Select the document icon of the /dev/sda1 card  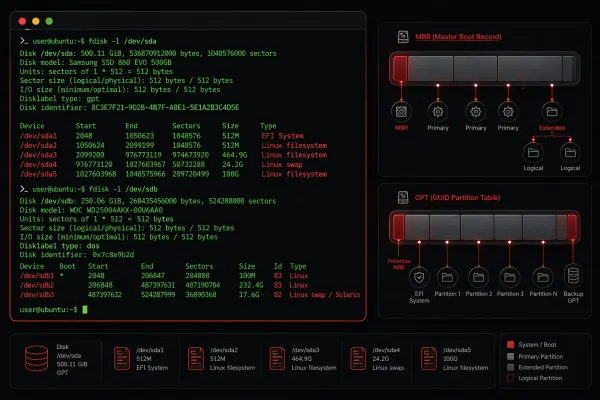tap(122, 359)
